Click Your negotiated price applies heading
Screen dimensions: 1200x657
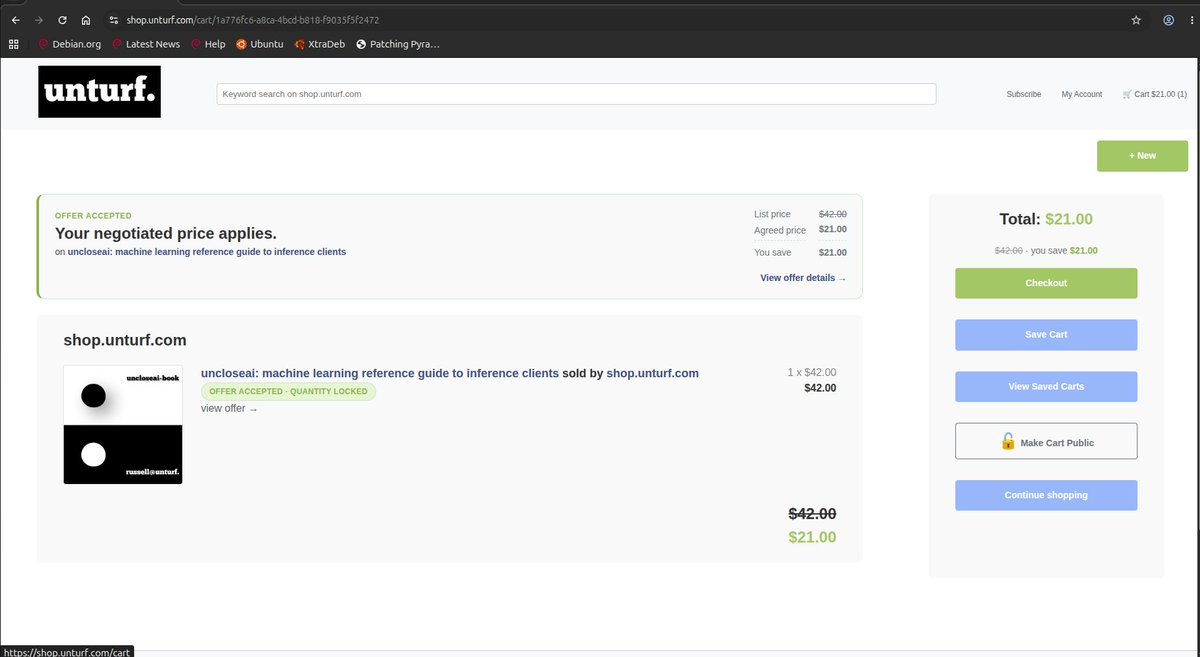tap(166, 233)
